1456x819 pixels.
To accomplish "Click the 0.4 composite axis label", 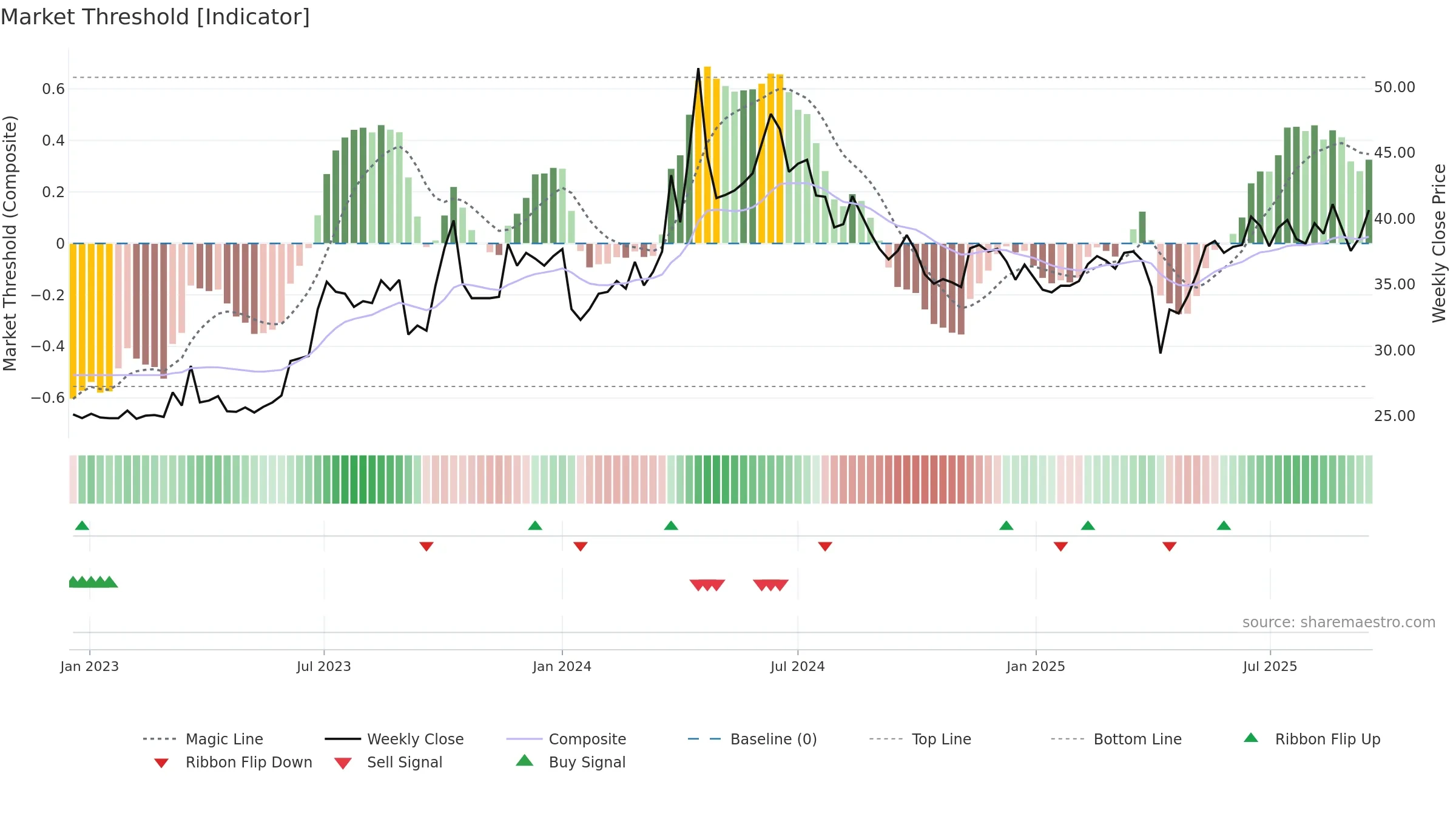I will coord(53,141).
